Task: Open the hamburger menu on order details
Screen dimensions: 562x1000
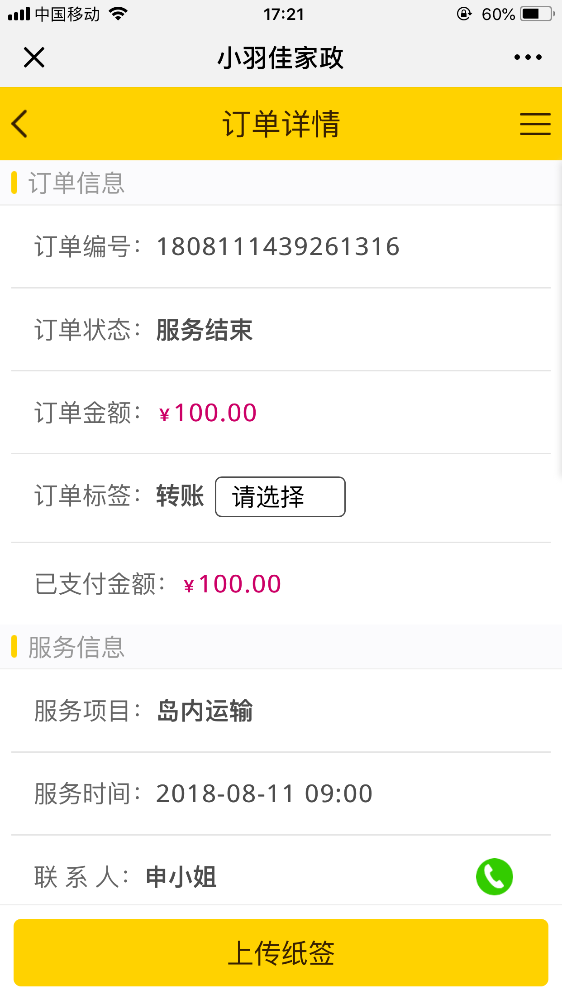Action: point(535,124)
